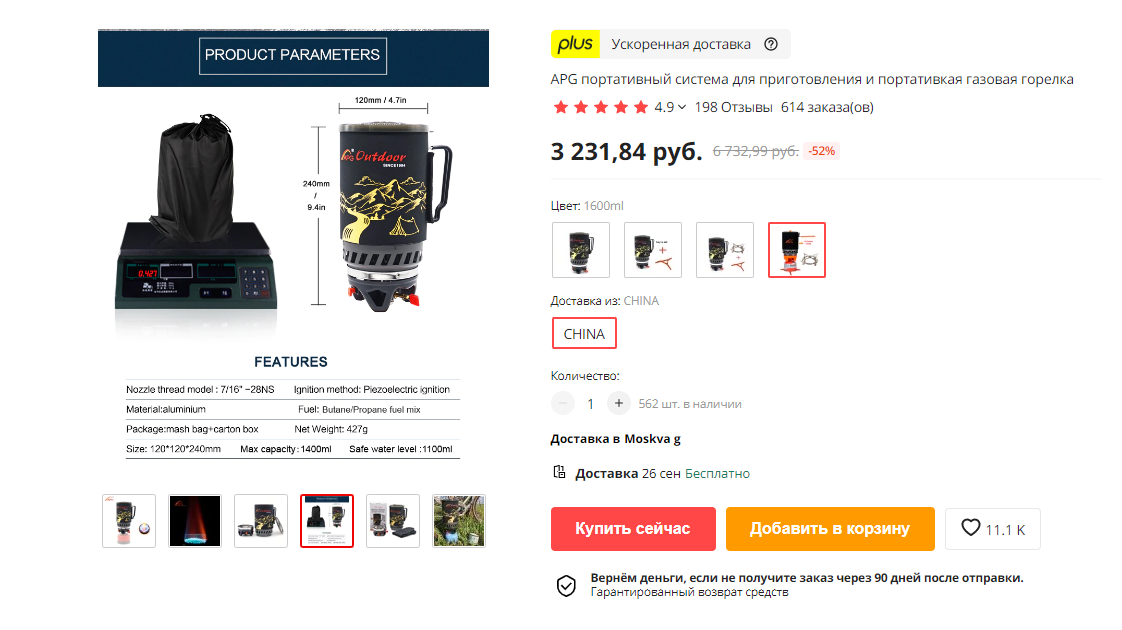Screen dimensions: 1122x630
Task: Select the second color variant thumbnail
Action: coord(653,250)
